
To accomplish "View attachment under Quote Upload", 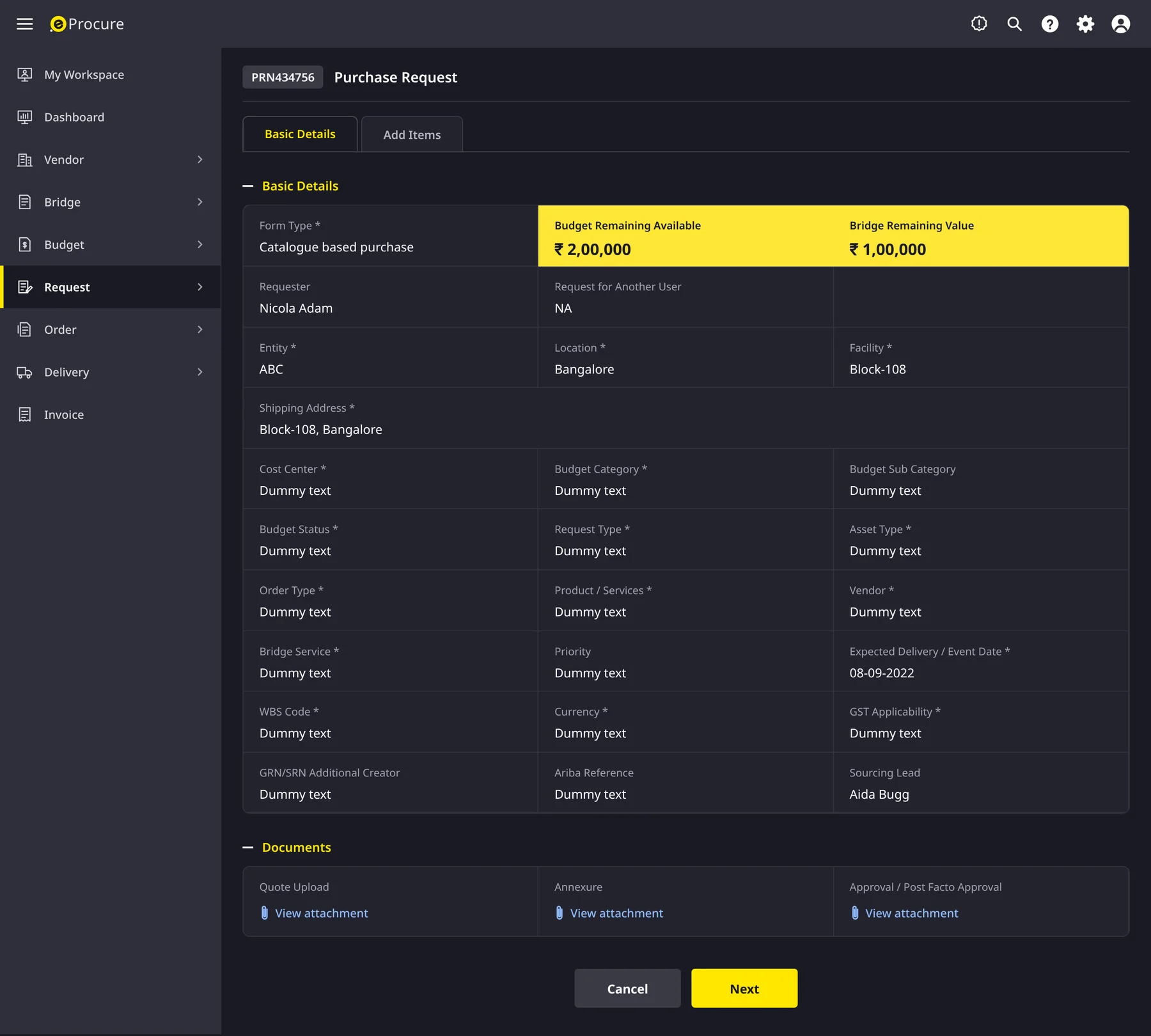I will pyautogui.click(x=322, y=913).
